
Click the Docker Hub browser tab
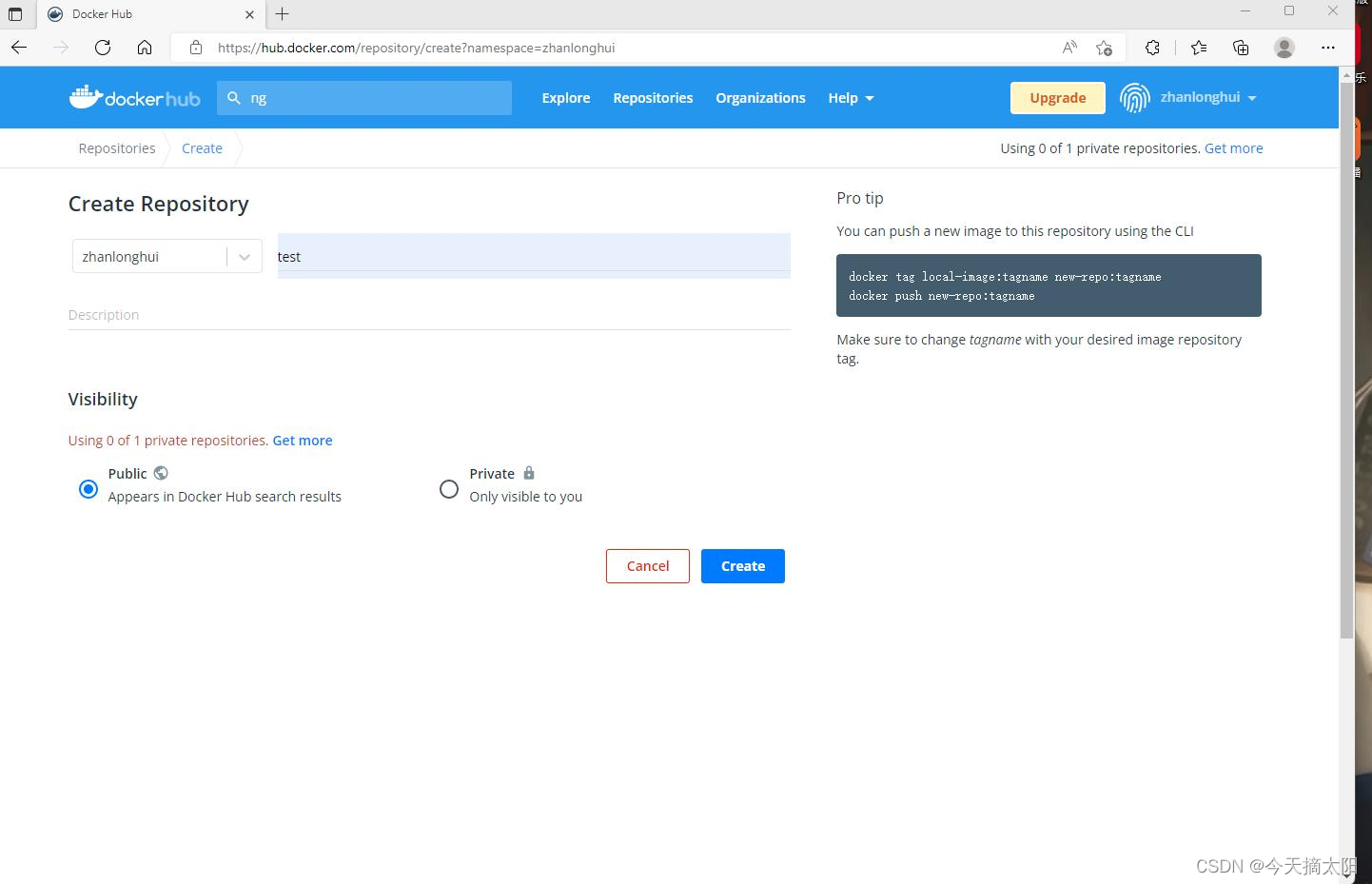(152, 14)
